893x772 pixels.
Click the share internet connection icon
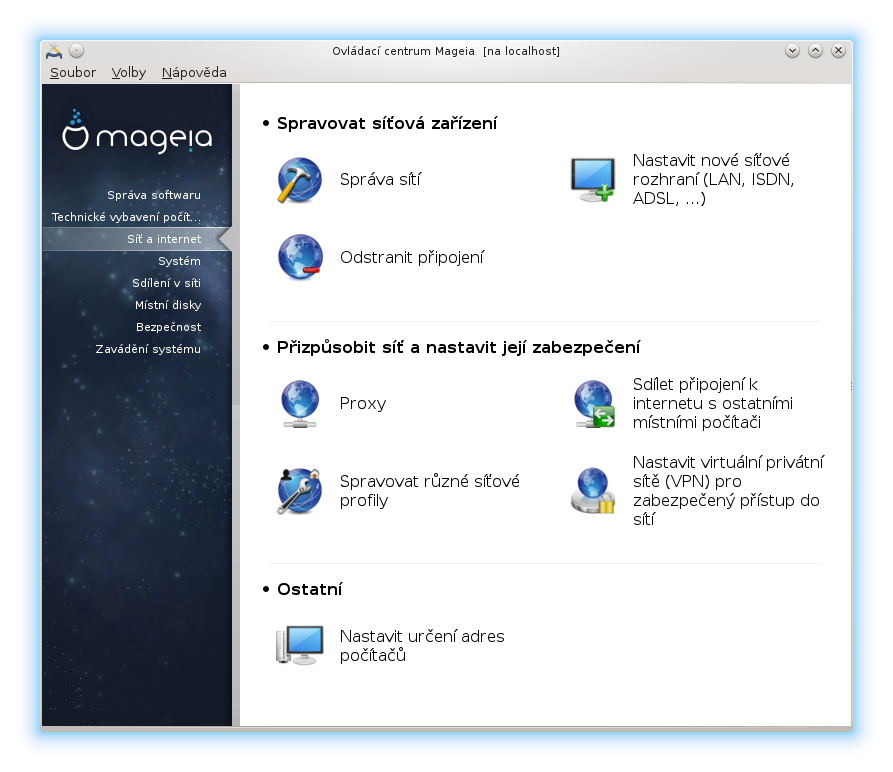click(592, 404)
